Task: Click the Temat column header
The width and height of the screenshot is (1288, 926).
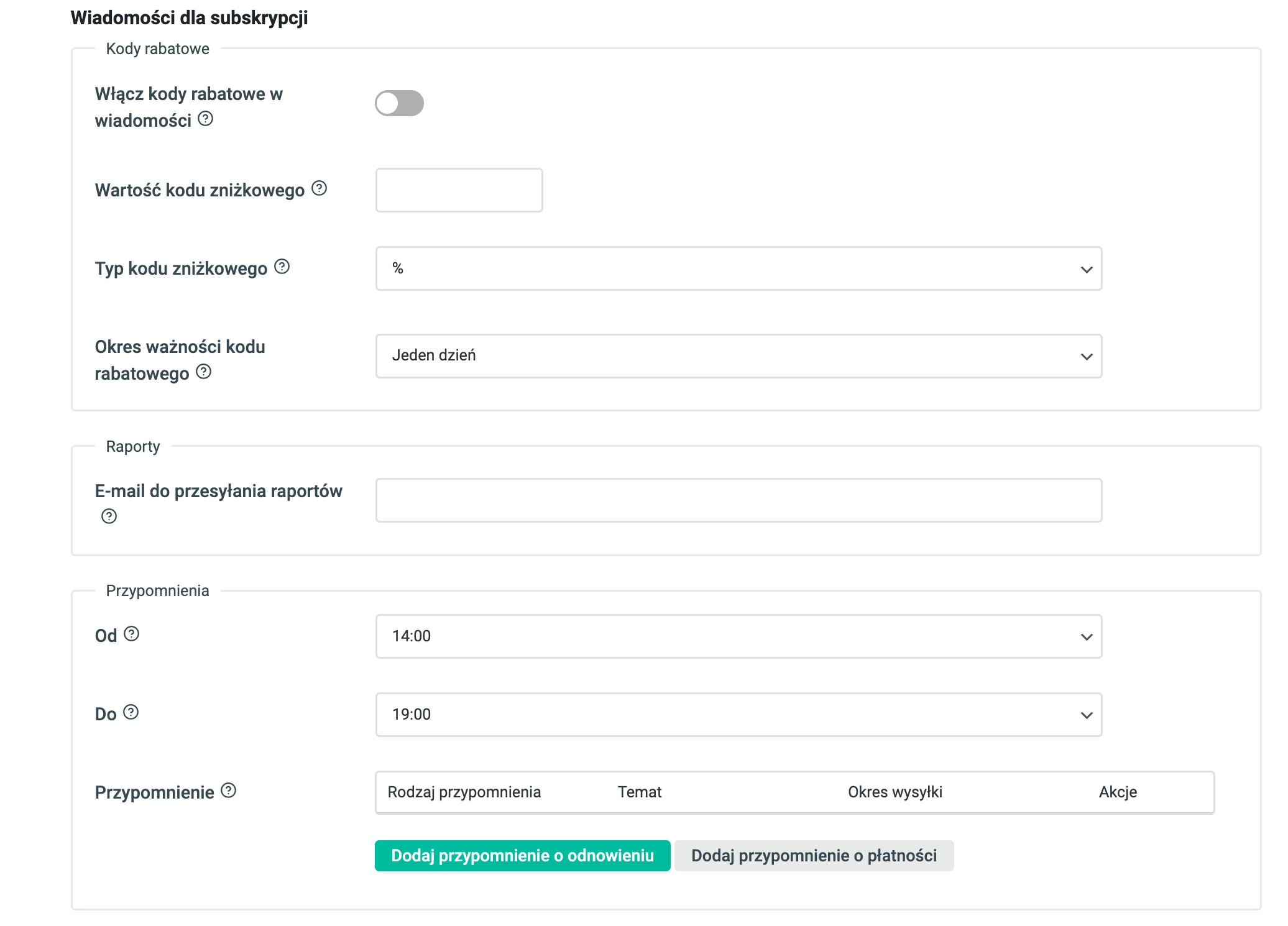Action: pos(640,792)
